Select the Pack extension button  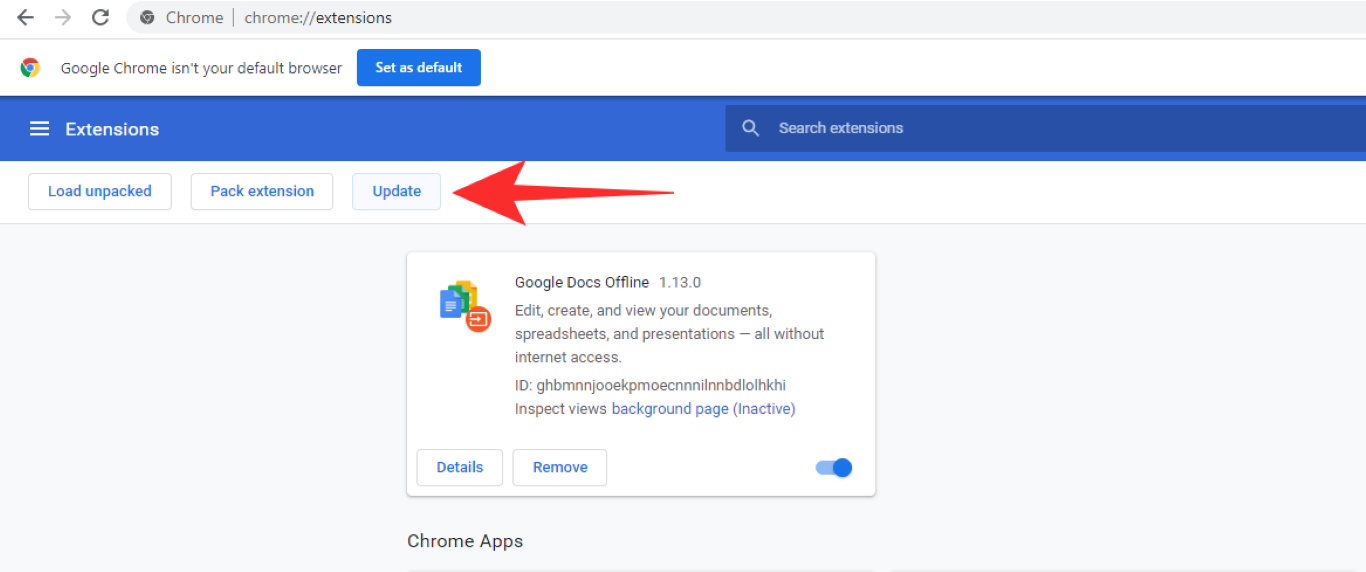click(262, 191)
